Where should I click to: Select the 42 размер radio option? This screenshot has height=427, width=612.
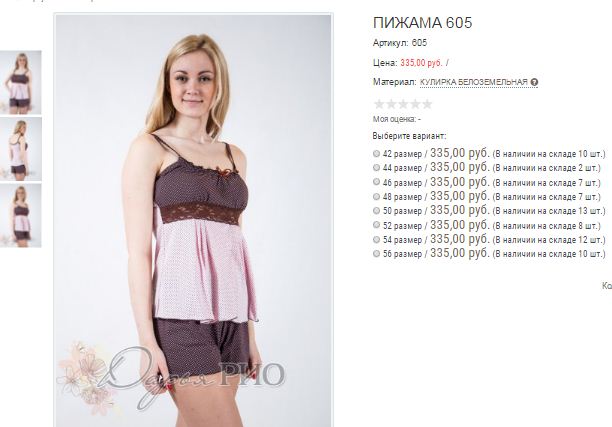pos(376,153)
